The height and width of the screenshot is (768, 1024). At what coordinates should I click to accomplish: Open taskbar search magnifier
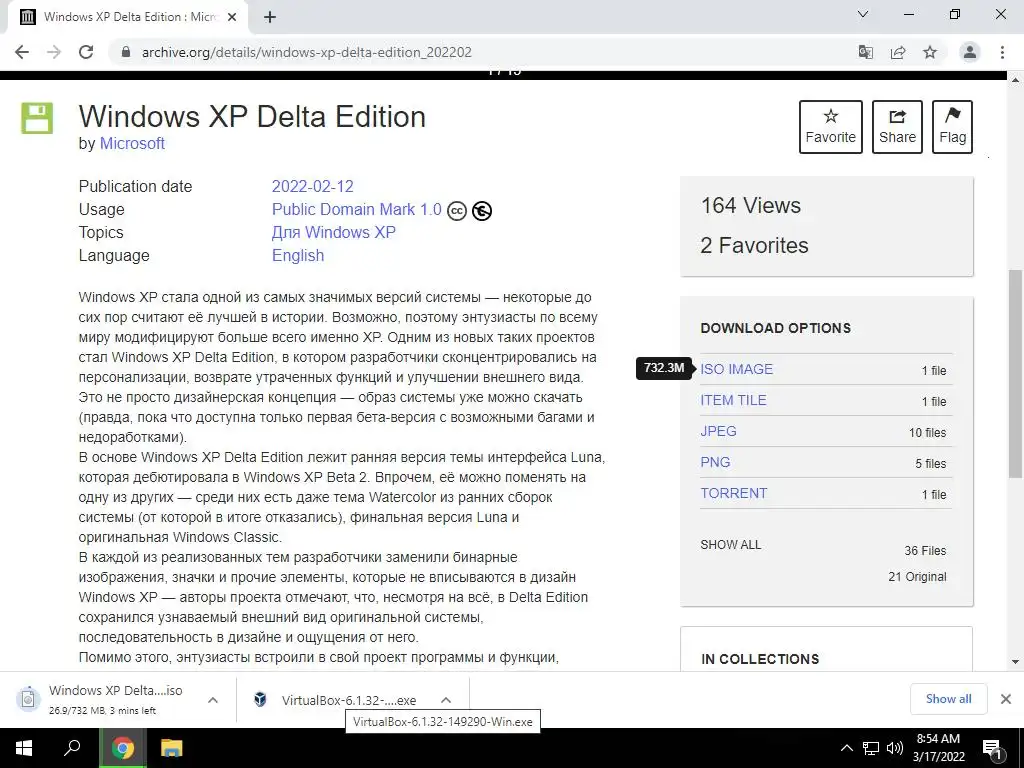tap(72, 748)
